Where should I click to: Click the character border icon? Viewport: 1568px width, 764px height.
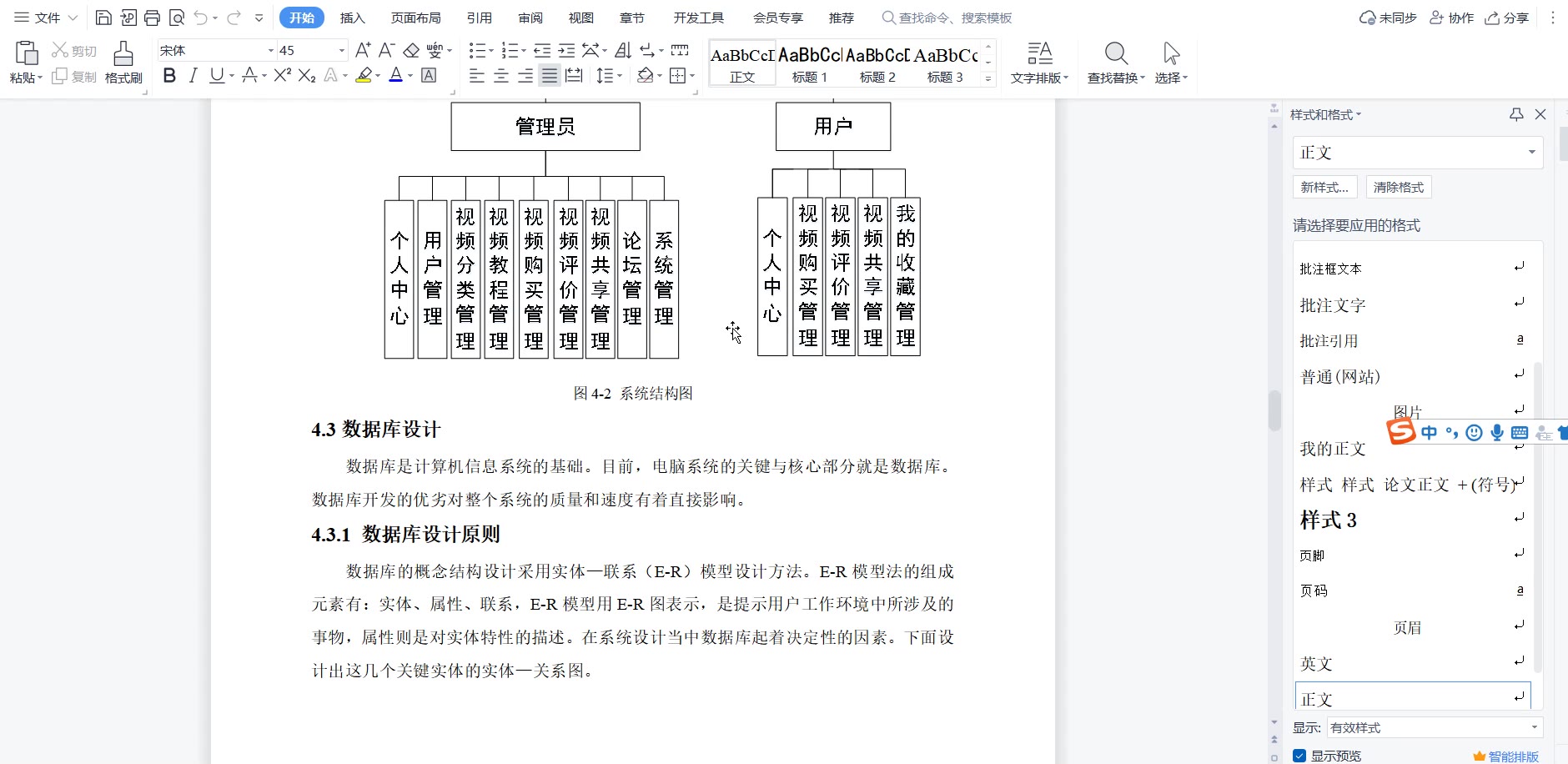pyautogui.click(x=429, y=76)
